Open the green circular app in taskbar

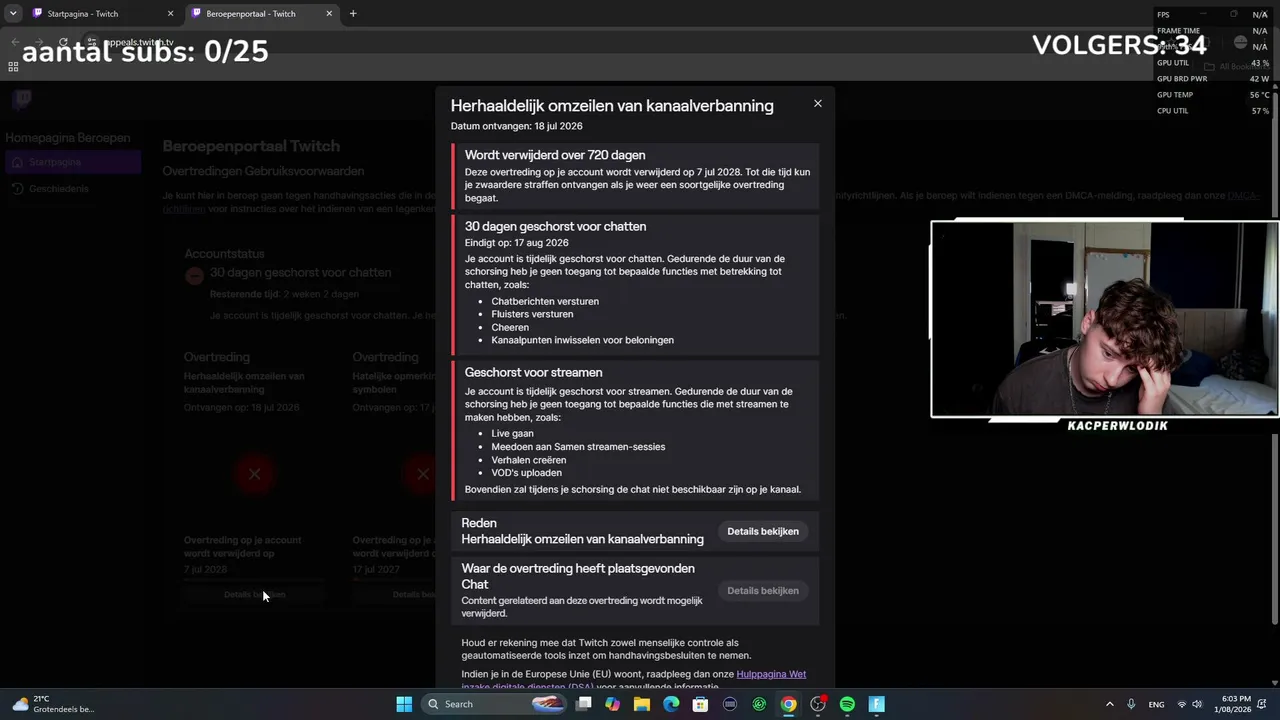click(x=759, y=704)
